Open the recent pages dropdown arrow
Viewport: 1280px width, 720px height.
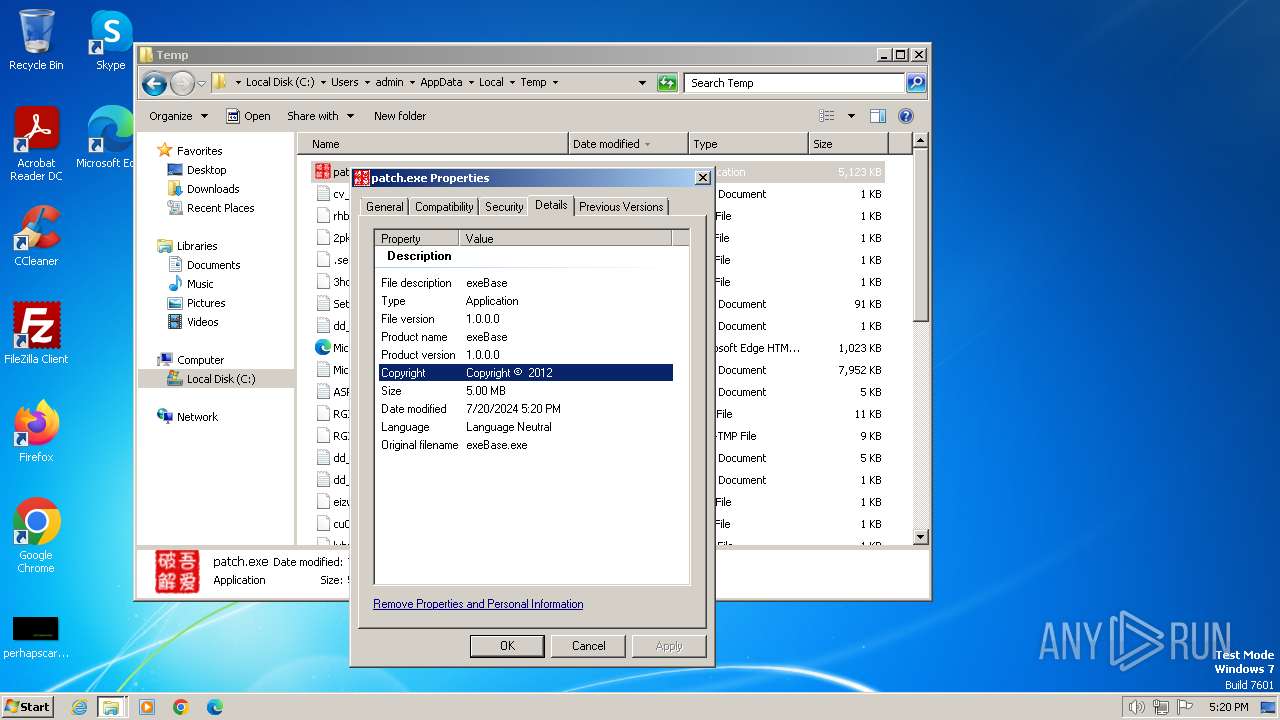[x=201, y=83]
